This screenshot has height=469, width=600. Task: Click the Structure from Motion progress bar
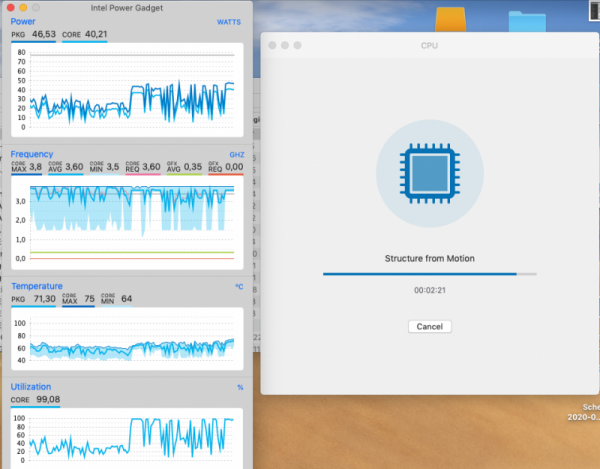pyautogui.click(x=429, y=273)
